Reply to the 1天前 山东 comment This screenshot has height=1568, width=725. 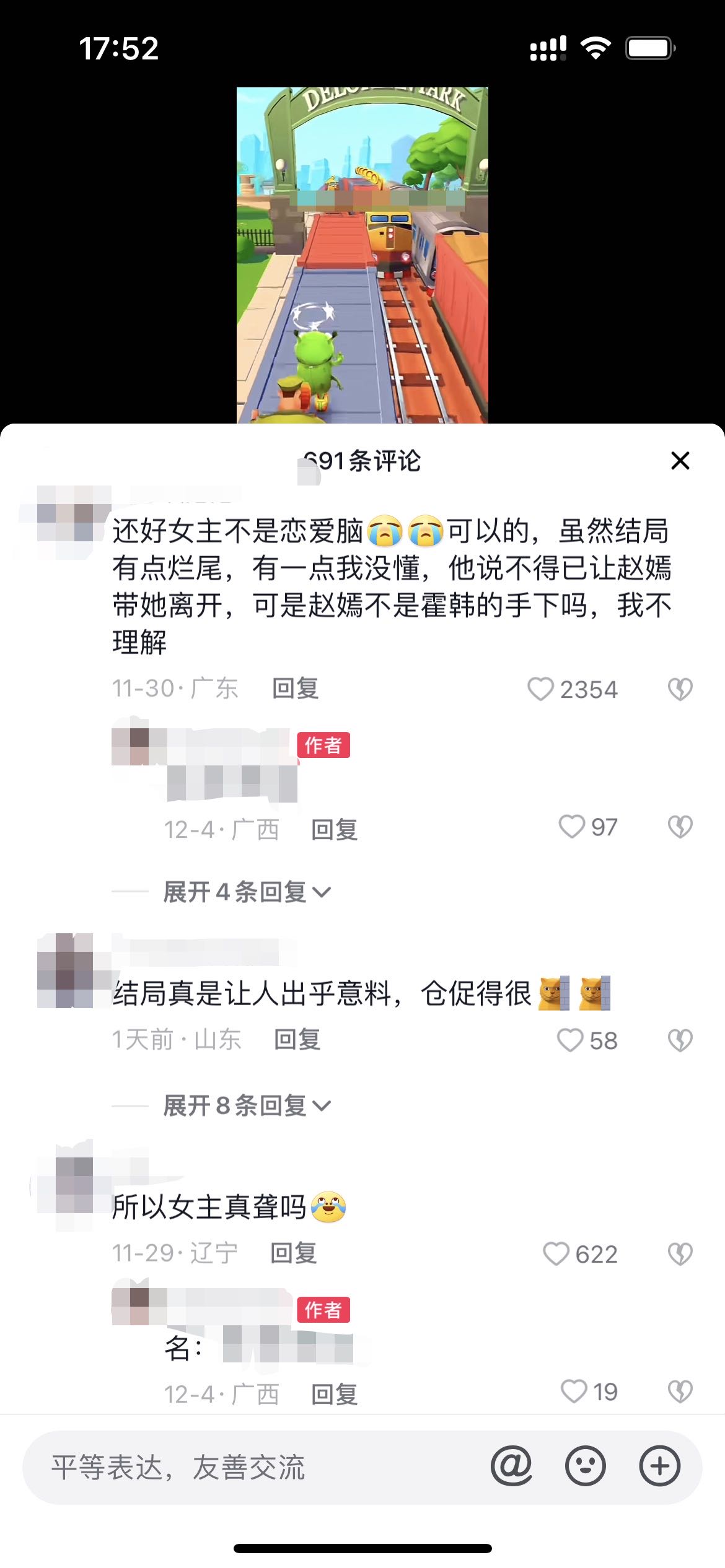tap(297, 1040)
